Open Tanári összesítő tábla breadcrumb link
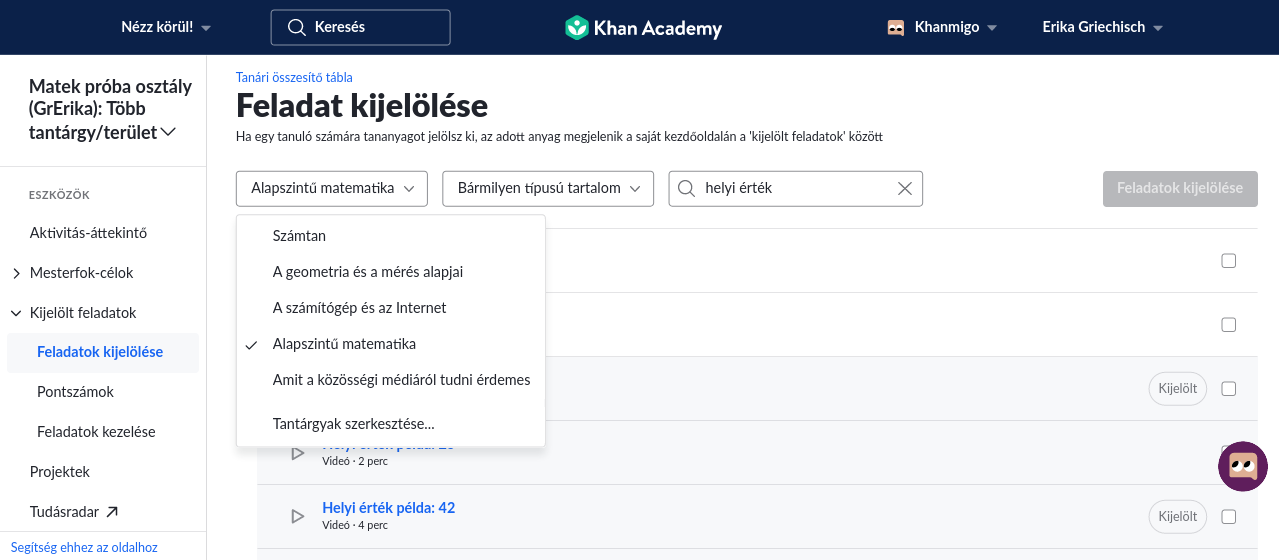This screenshot has height=560, width=1279. coord(294,77)
